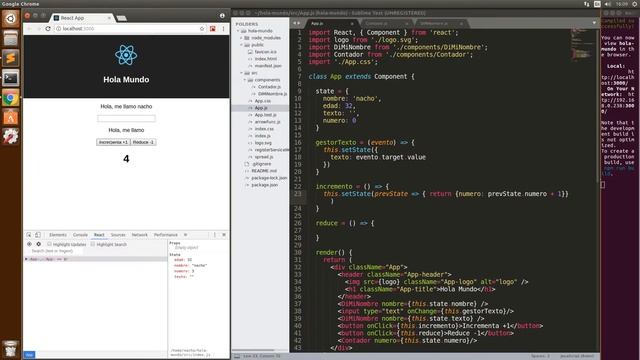Close the App.js editor tab
Image resolution: width=640 pixels, height=360 pixels.
(x=352, y=24)
